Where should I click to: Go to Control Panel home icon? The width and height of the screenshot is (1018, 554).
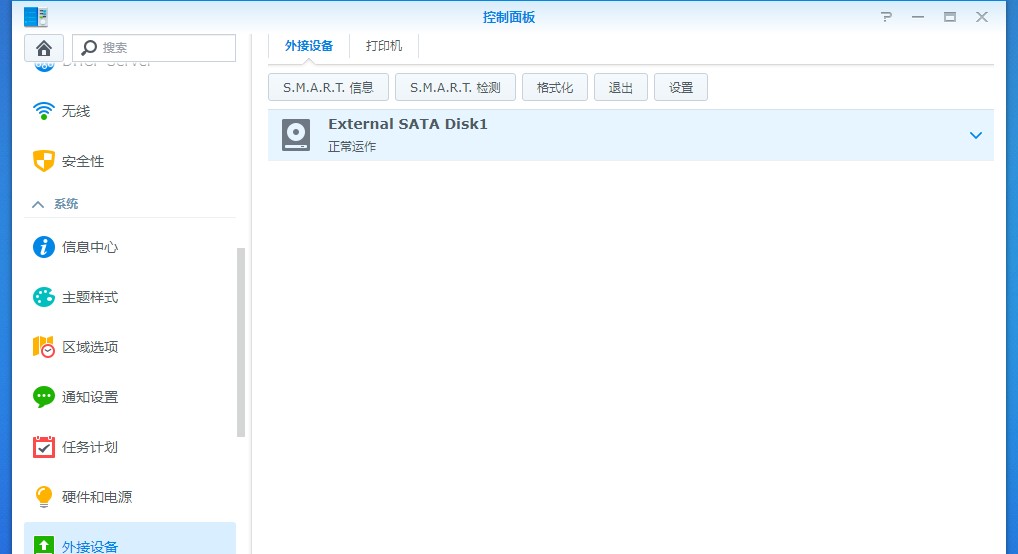tap(43, 48)
